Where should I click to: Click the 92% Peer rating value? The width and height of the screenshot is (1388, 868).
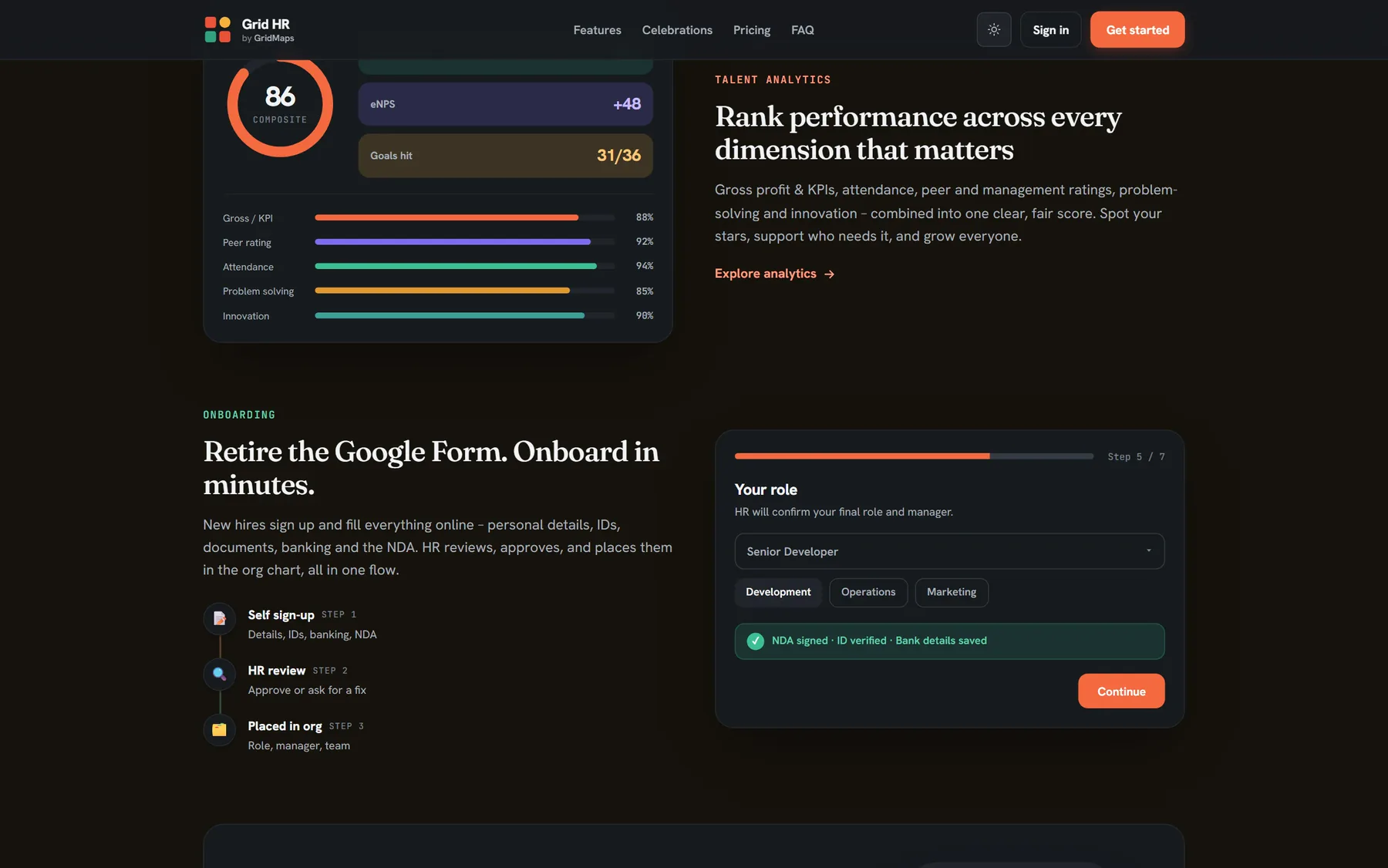[x=645, y=241]
